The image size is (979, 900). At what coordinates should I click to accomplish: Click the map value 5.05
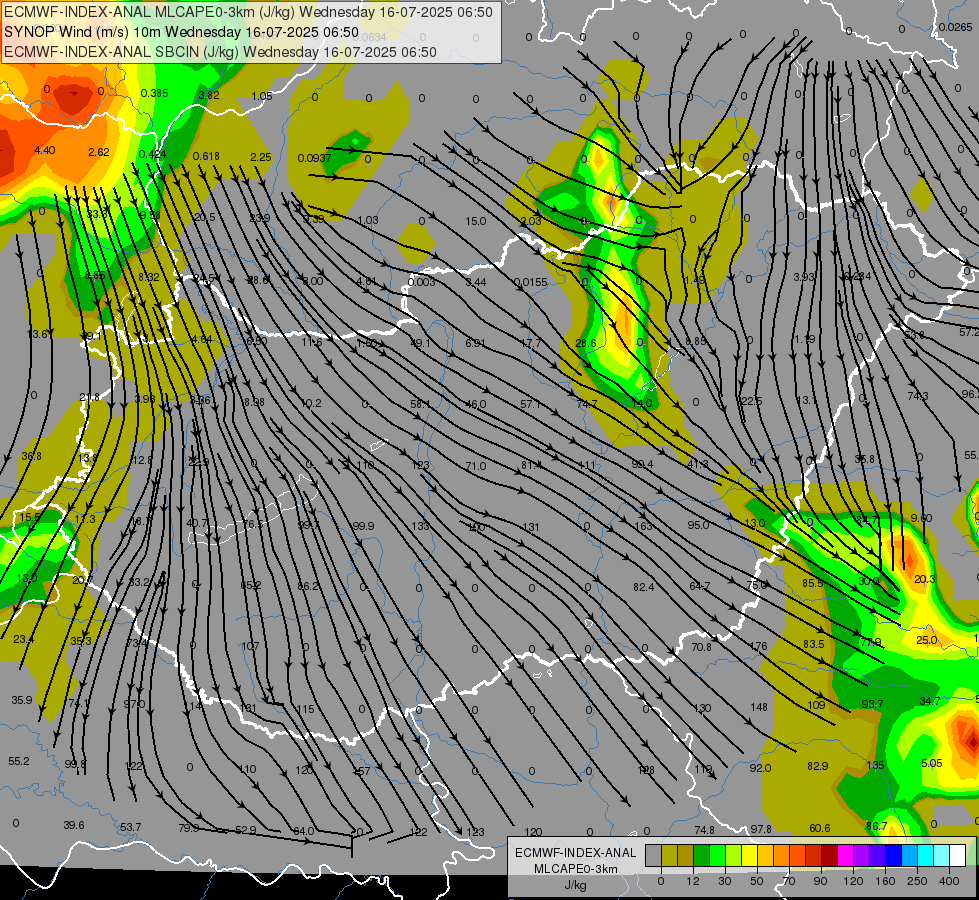point(932,763)
